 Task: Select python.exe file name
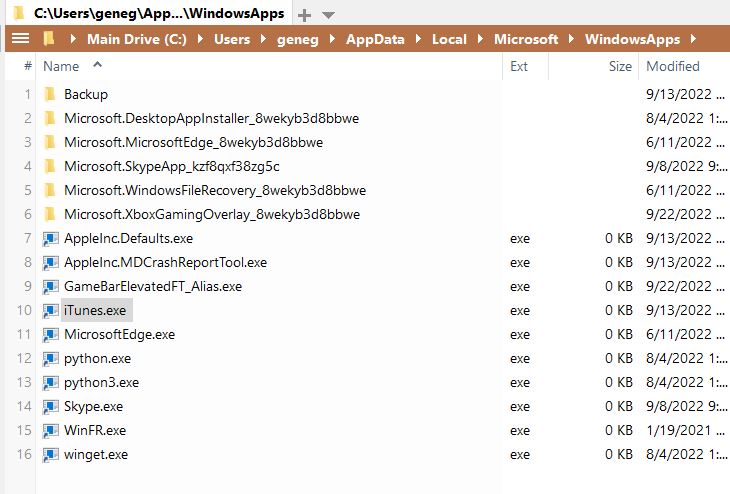click(98, 359)
